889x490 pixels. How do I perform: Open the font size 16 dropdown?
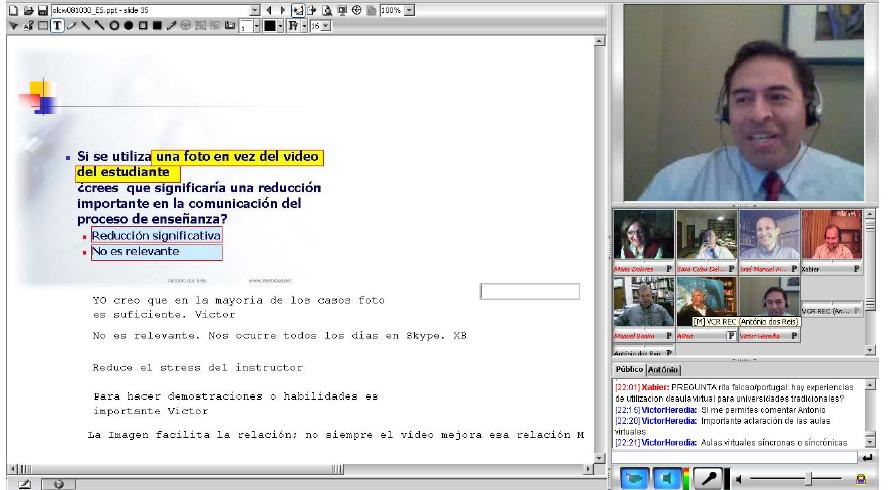click(x=325, y=26)
